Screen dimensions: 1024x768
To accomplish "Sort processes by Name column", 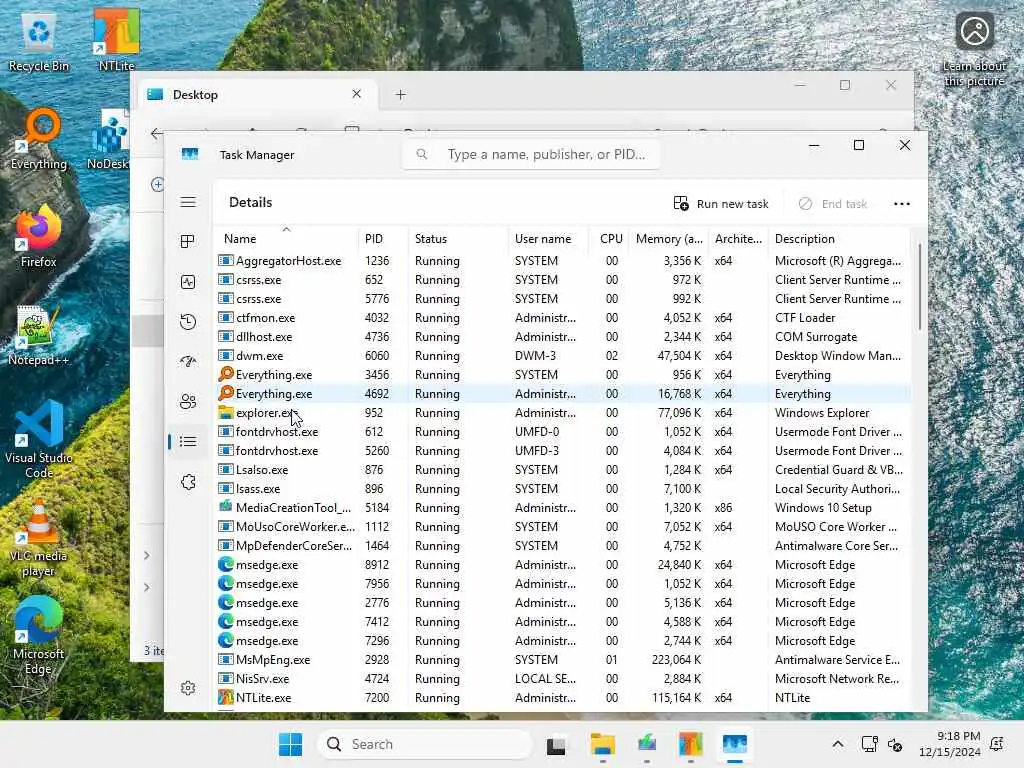I will point(286,238).
